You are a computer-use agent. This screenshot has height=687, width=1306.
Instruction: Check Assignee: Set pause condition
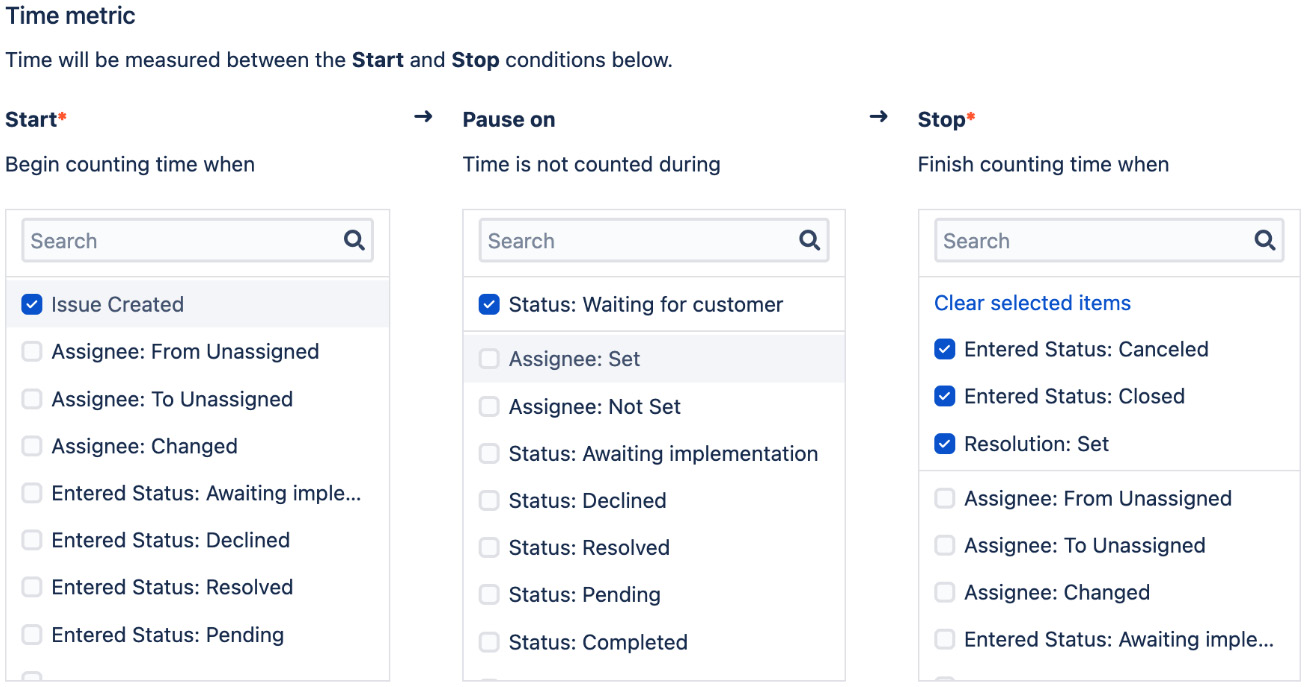click(489, 359)
